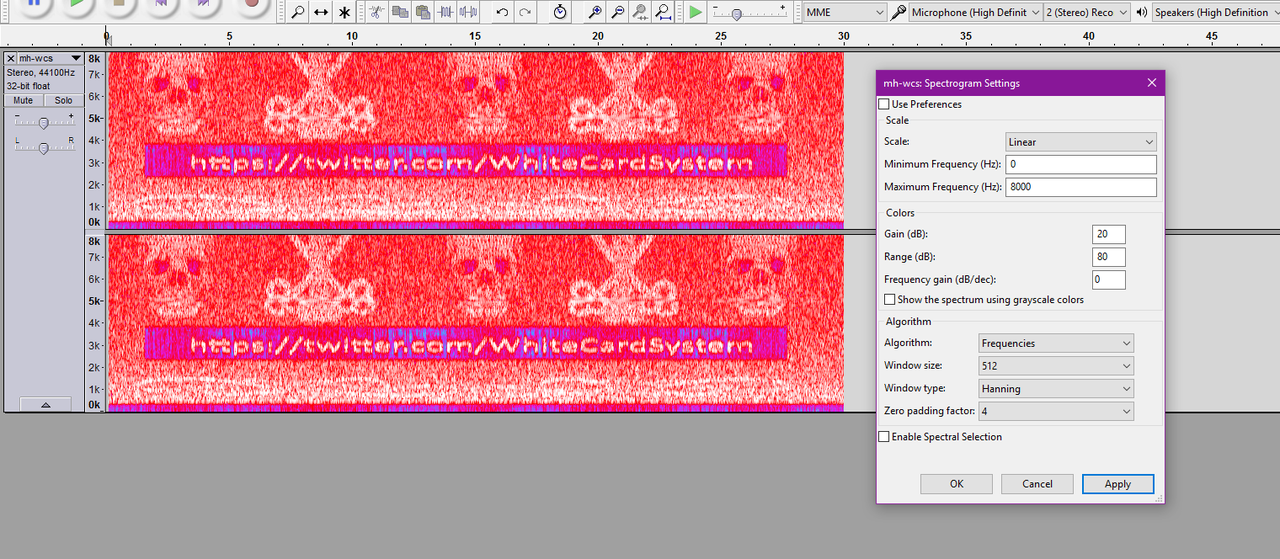
Task: Open the MME audio host dropdown
Action: (845, 12)
